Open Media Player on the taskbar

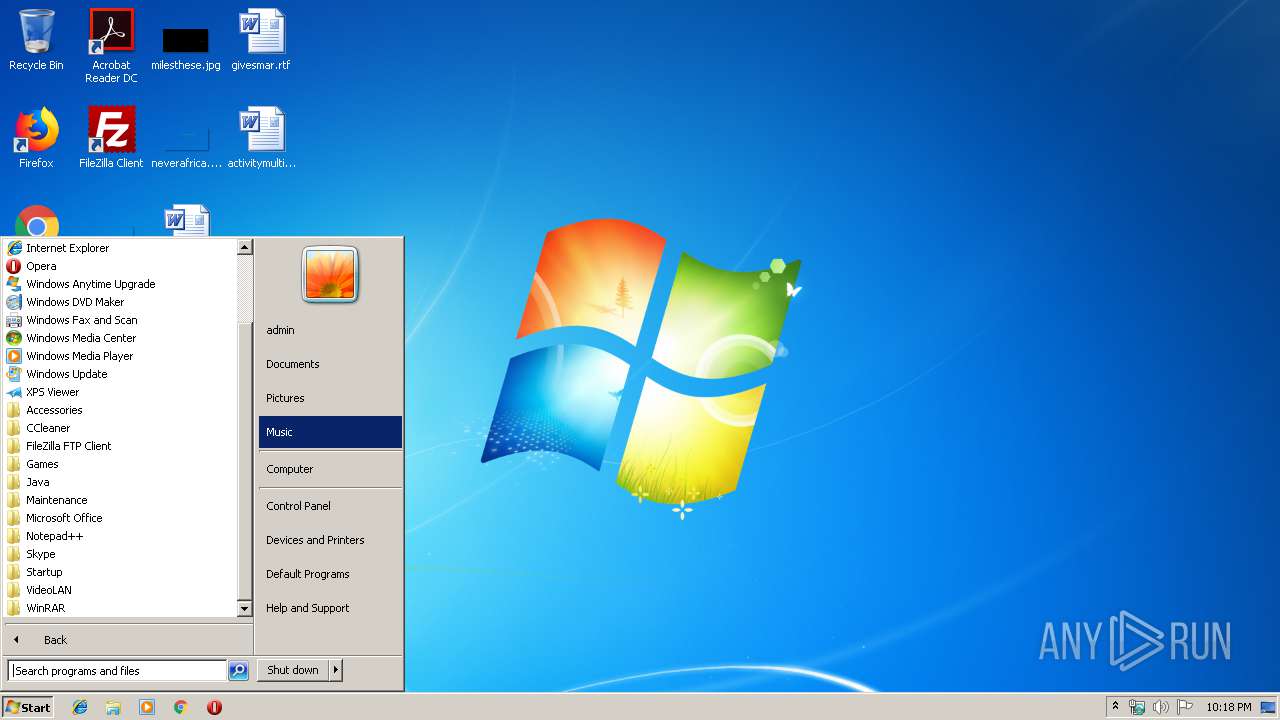tap(147, 707)
